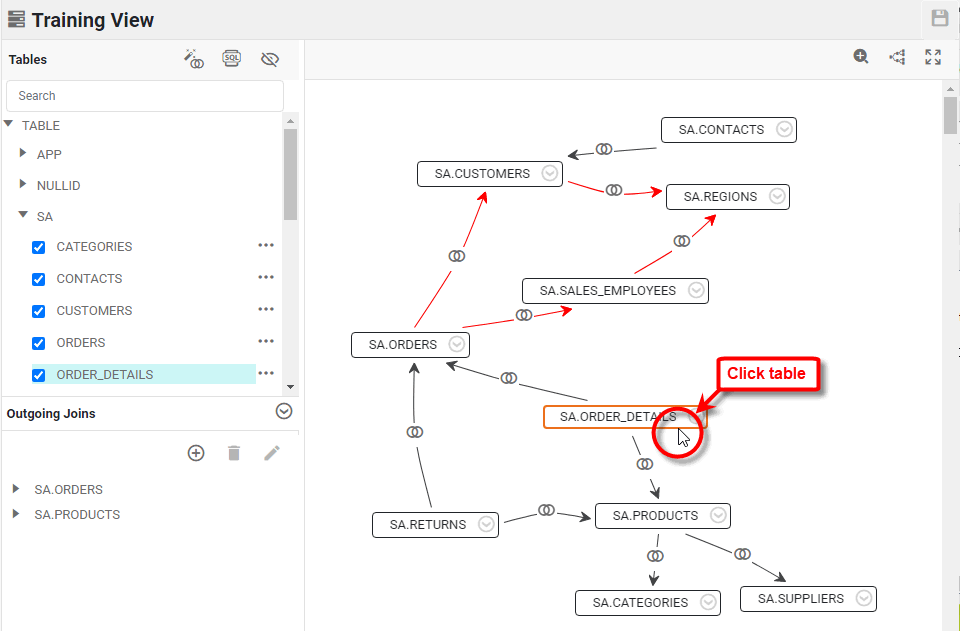Uncheck the CONTACTS table checkbox
Viewport: 960px width, 631px height.
tap(39, 280)
